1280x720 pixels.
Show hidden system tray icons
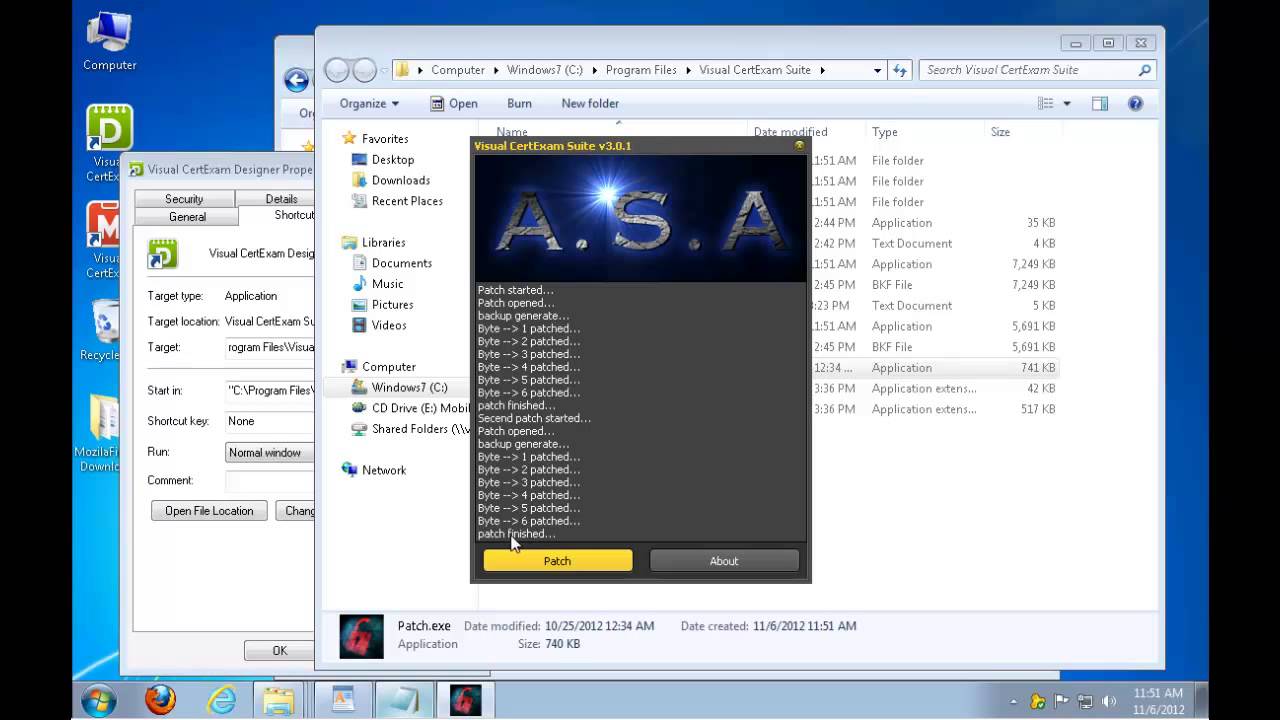(x=1014, y=701)
